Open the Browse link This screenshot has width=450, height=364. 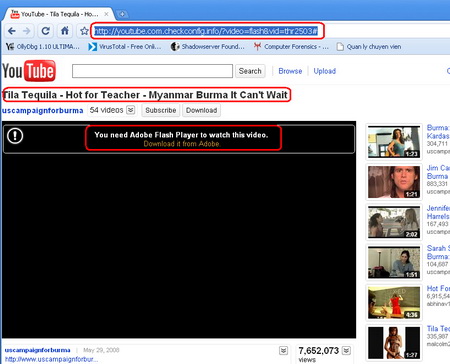pyautogui.click(x=290, y=71)
